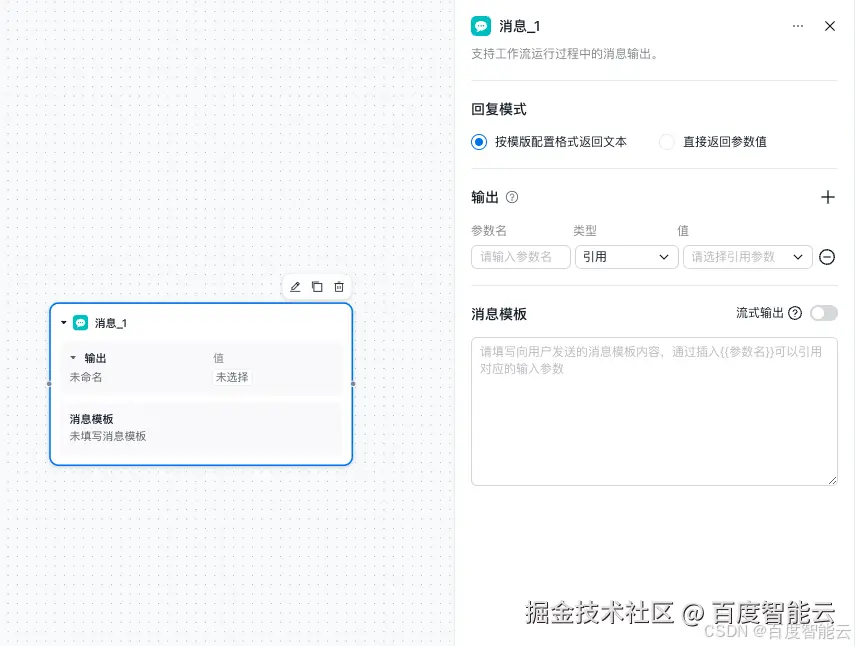Collapse the 消息_1 node with its arrow
855x646 pixels.
pos(62,322)
